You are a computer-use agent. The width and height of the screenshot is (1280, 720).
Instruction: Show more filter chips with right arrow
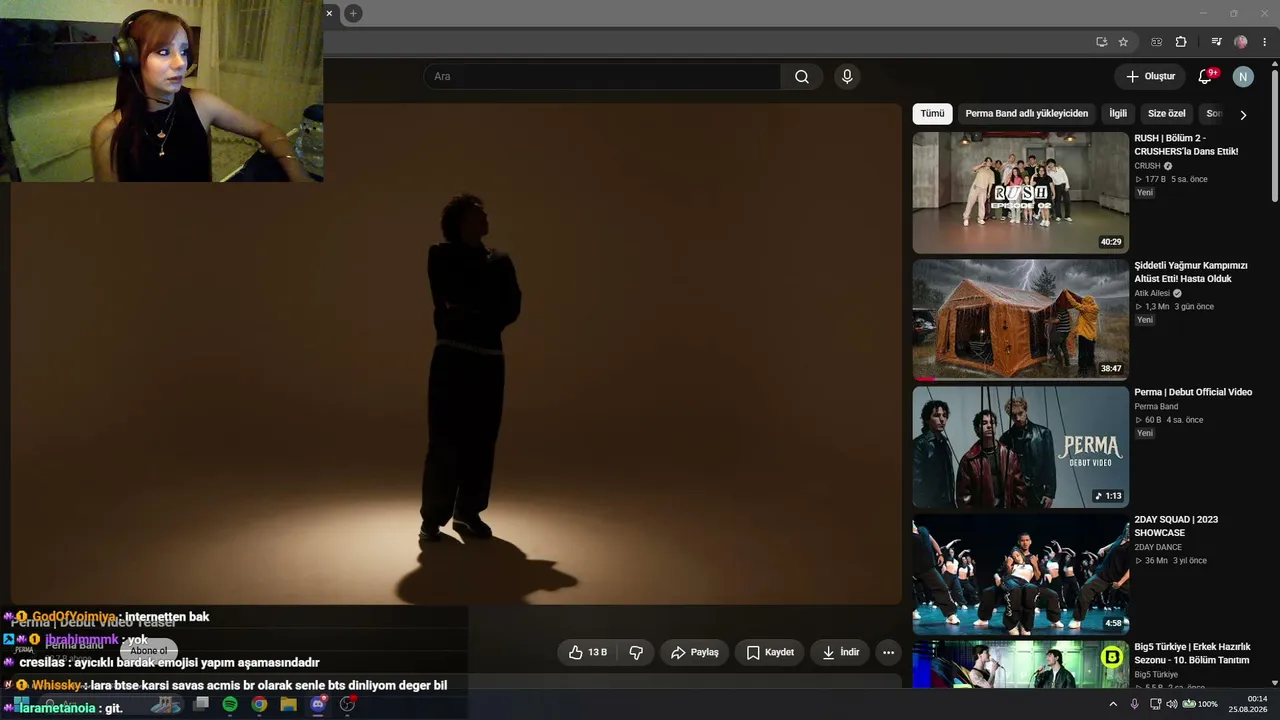coord(1243,115)
